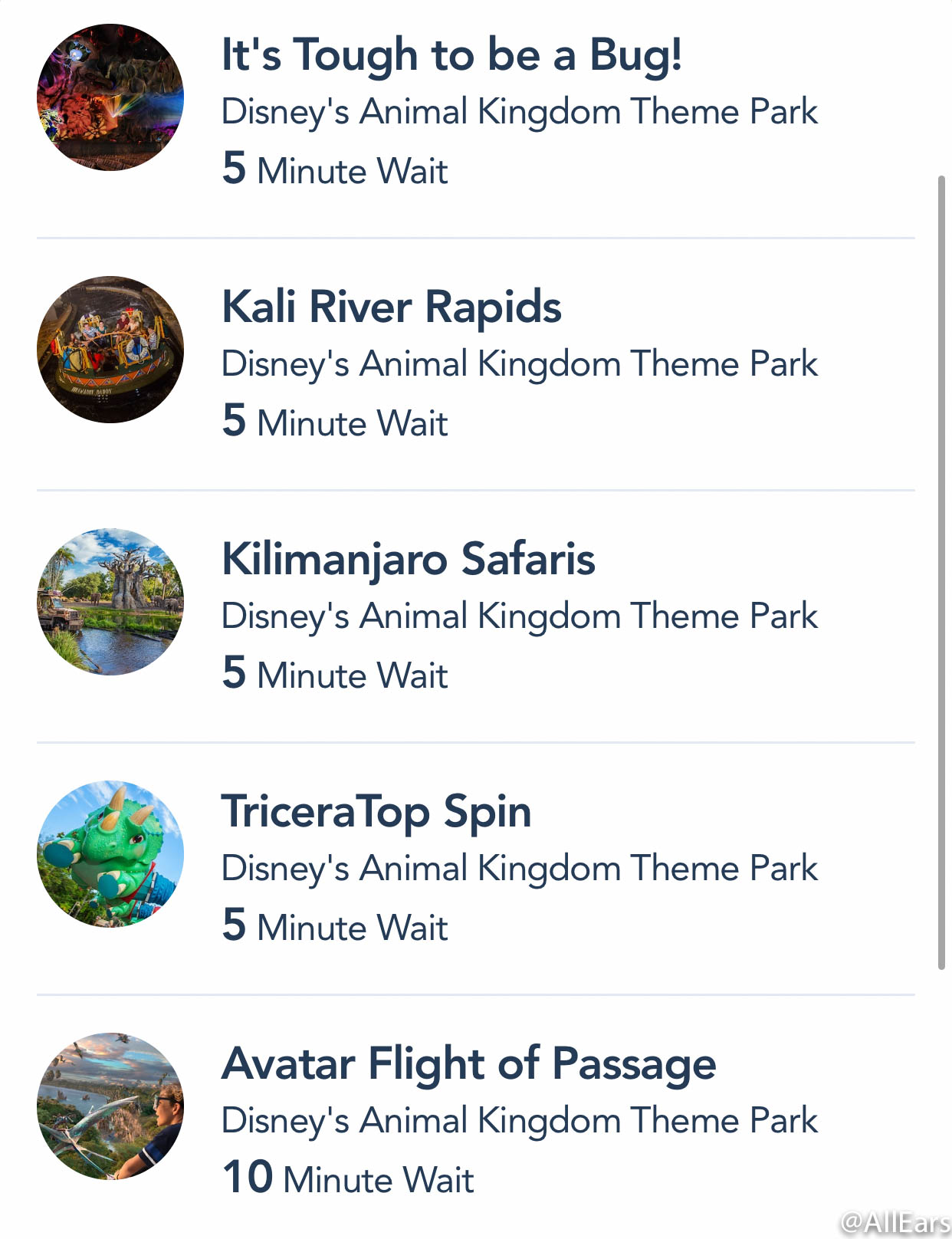Viewport: 952px width, 1239px height.
Task: Tap park name under Avatar Flight of Passage
Action: (x=520, y=1122)
